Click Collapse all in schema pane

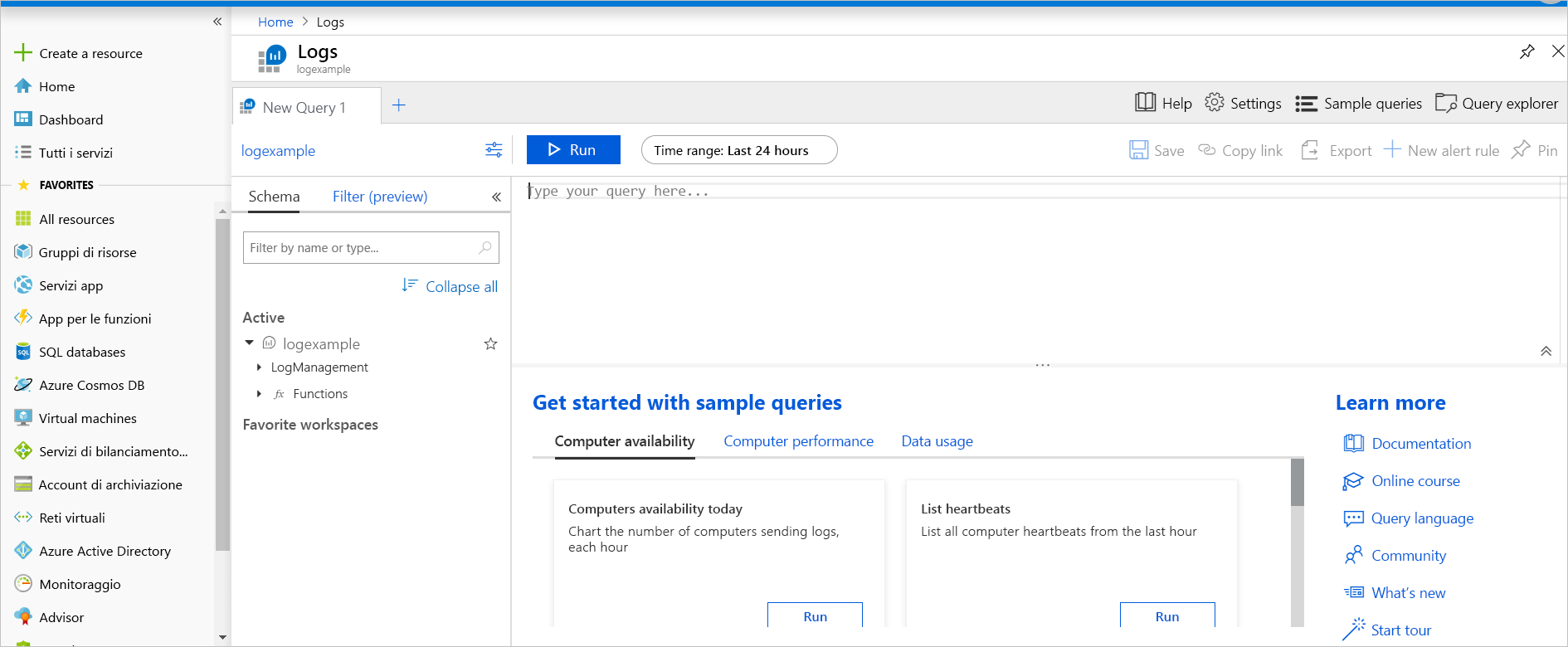click(x=450, y=286)
